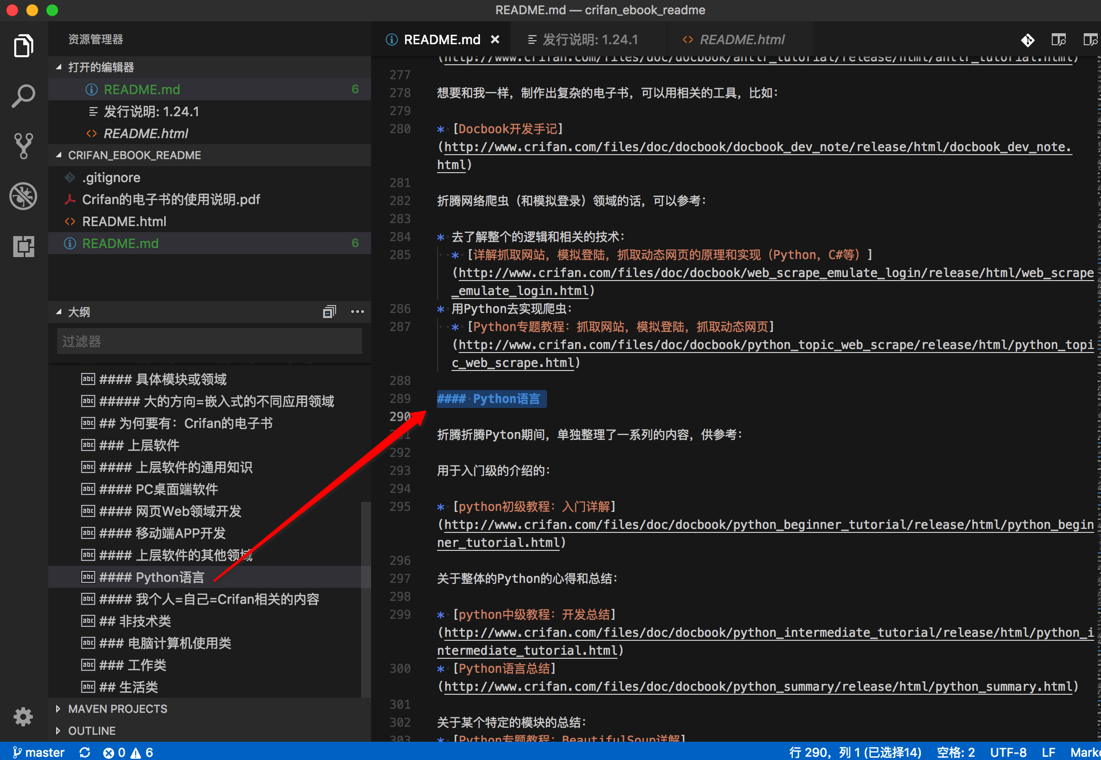Click the split editor icon

pos(1090,39)
